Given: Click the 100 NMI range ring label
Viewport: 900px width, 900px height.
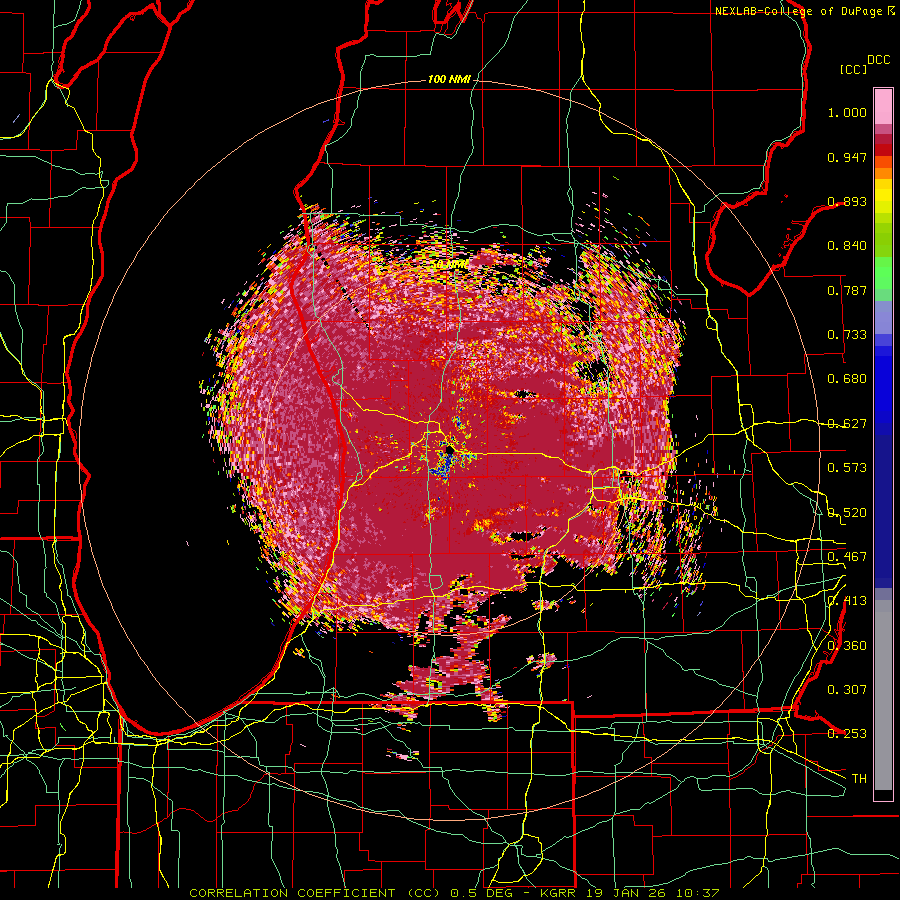Looking at the screenshot, I should (449, 79).
